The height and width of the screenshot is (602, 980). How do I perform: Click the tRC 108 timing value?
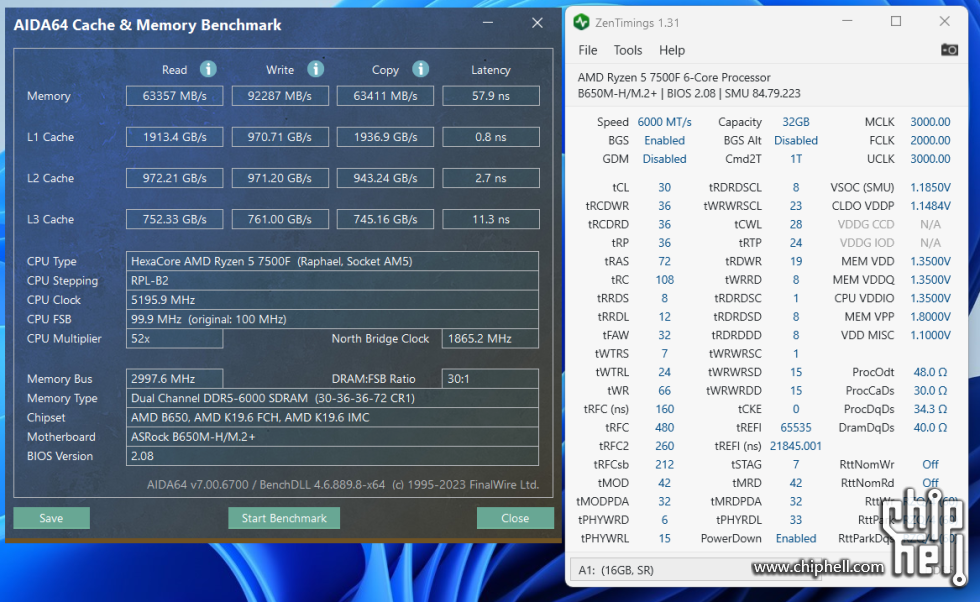point(664,279)
